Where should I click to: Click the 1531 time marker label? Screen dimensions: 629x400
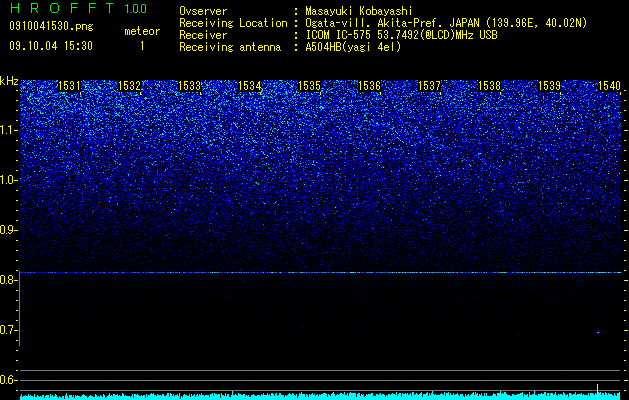click(69, 86)
